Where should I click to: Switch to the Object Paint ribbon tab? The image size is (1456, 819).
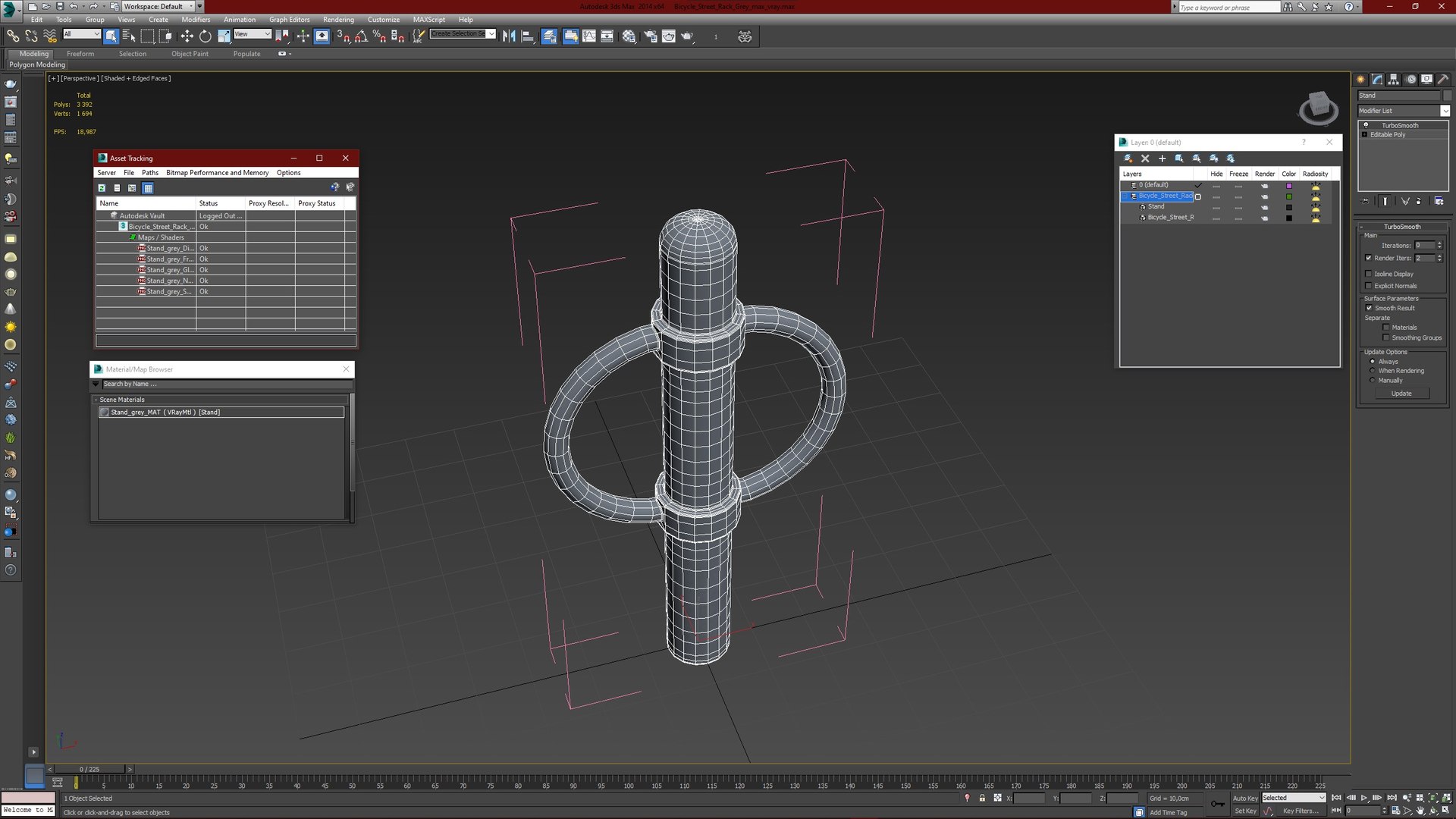pos(190,54)
